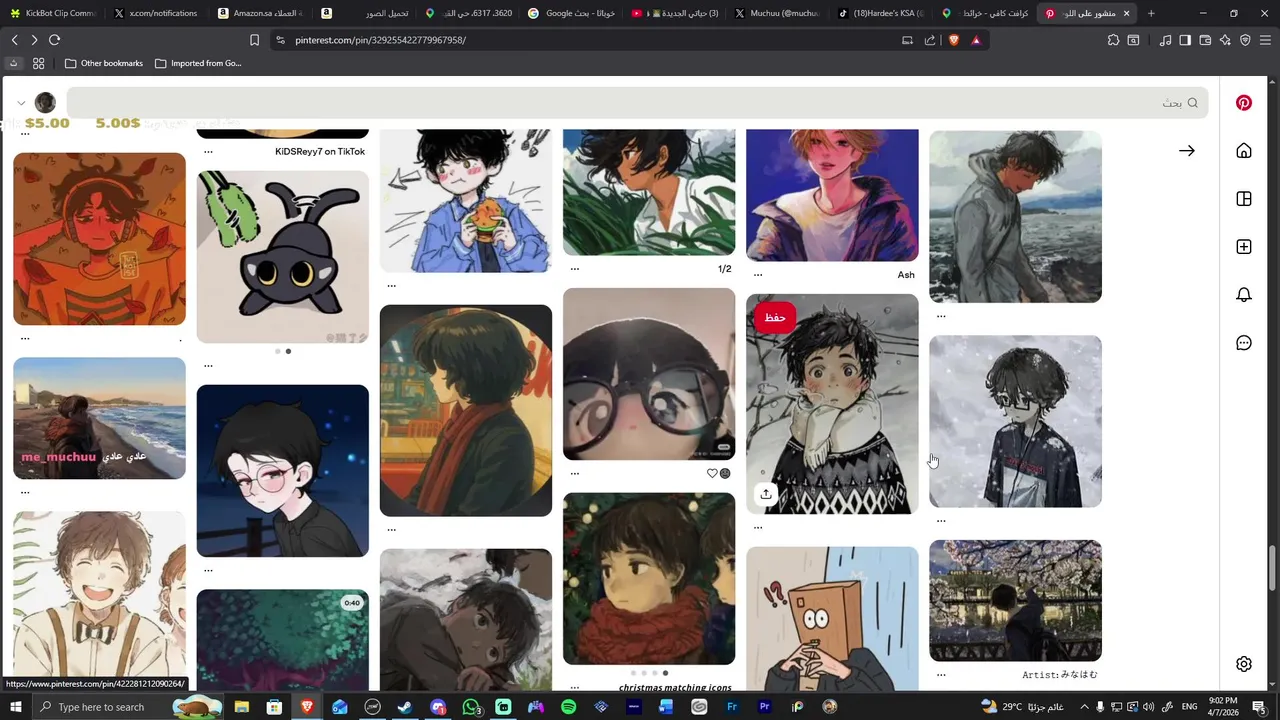
Task: Open the round glasses closeup pin
Action: (649, 374)
